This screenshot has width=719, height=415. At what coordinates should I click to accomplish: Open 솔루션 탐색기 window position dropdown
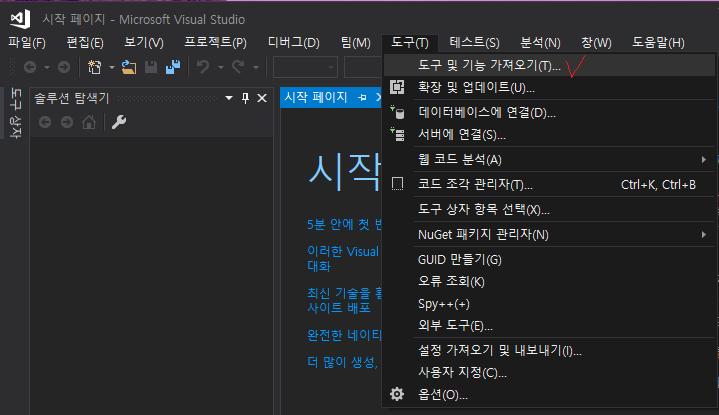[x=229, y=98]
